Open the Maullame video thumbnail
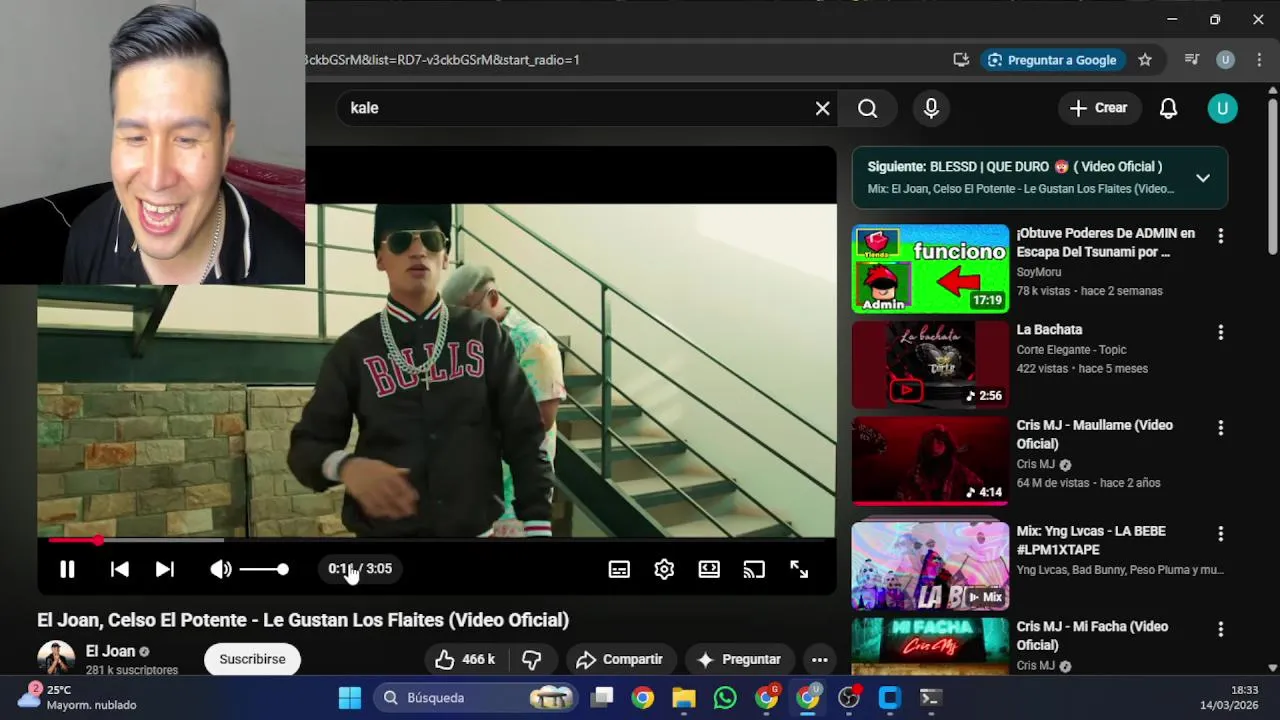The width and height of the screenshot is (1280, 720). pos(930,460)
